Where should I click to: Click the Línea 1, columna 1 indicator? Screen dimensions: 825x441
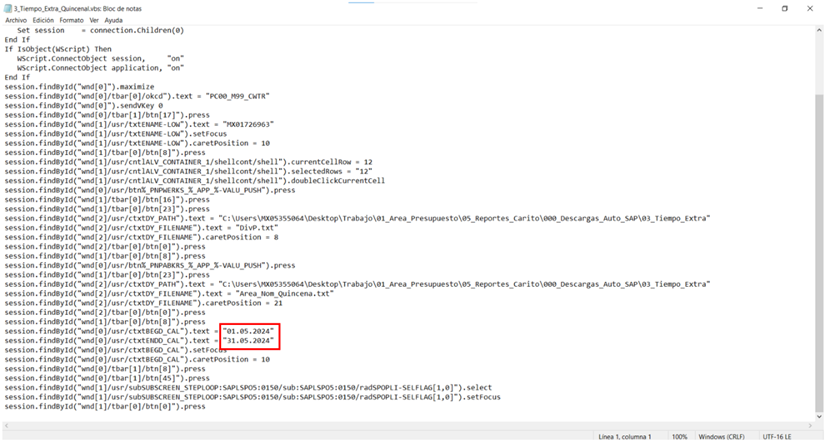[625, 436]
